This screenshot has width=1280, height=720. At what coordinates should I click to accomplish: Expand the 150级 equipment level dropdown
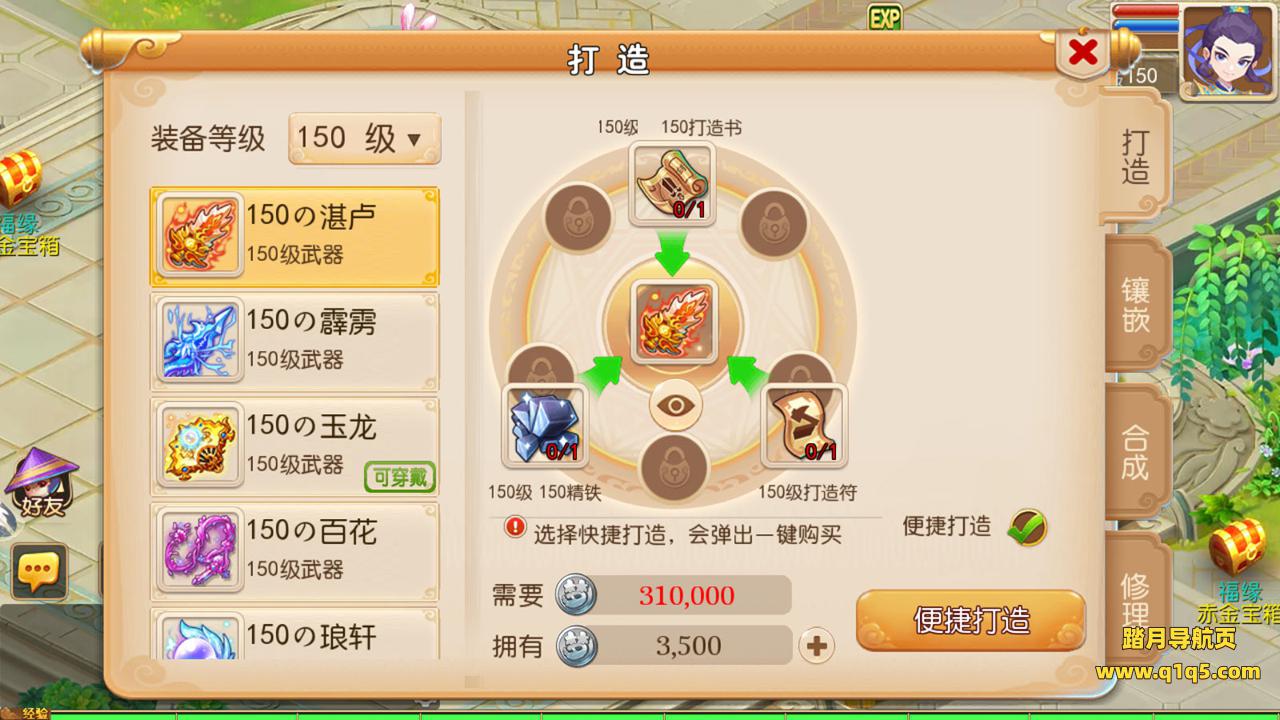click(364, 139)
